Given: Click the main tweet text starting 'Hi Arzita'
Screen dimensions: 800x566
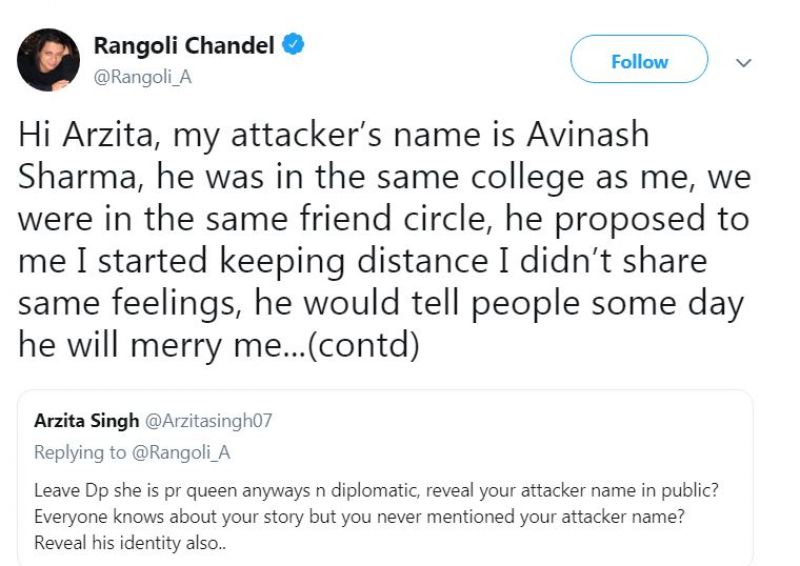Looking at the screenshot, I should pyautogui.click(x=380, y=240).
